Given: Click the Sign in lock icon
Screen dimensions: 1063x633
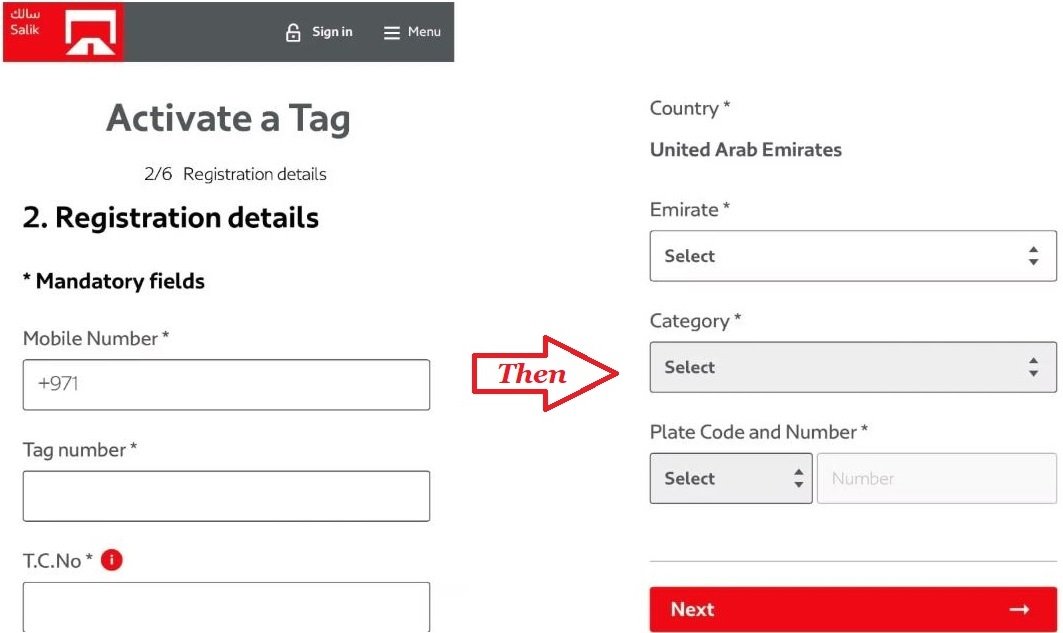Looking at the screenshot, I should (293, 32).
